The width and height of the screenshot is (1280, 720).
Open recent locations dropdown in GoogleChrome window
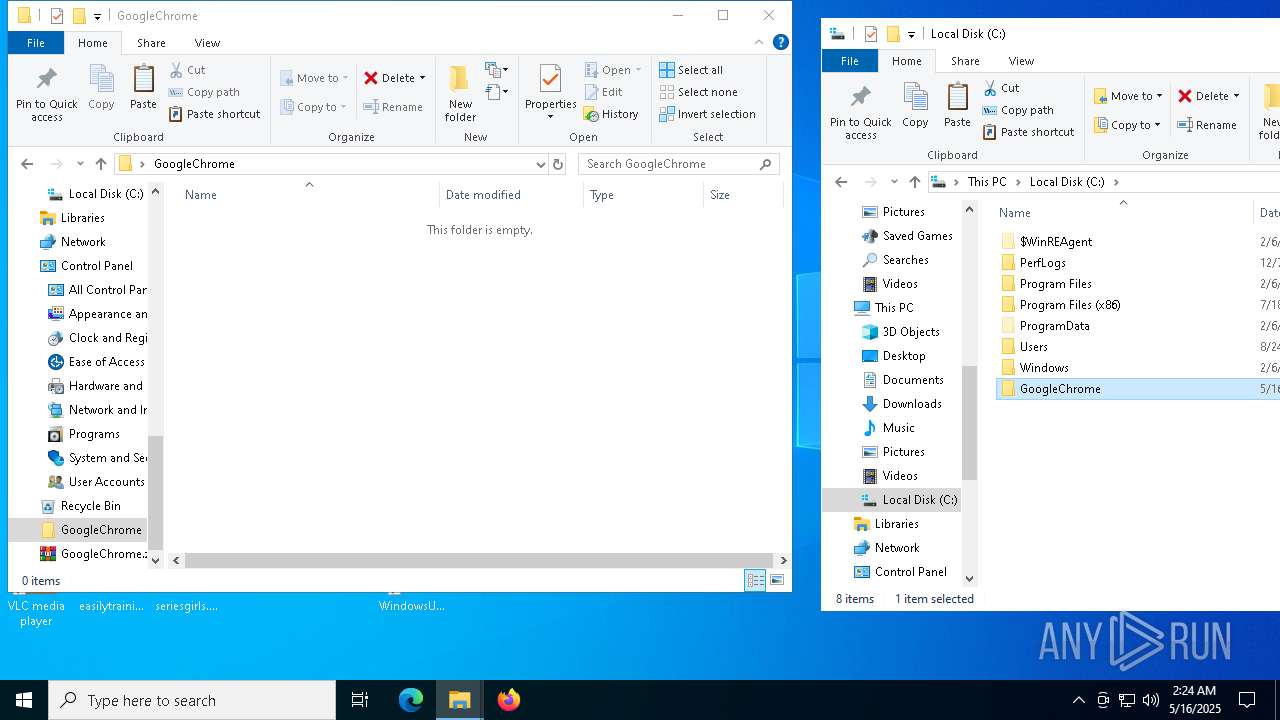tap(80, 164)
